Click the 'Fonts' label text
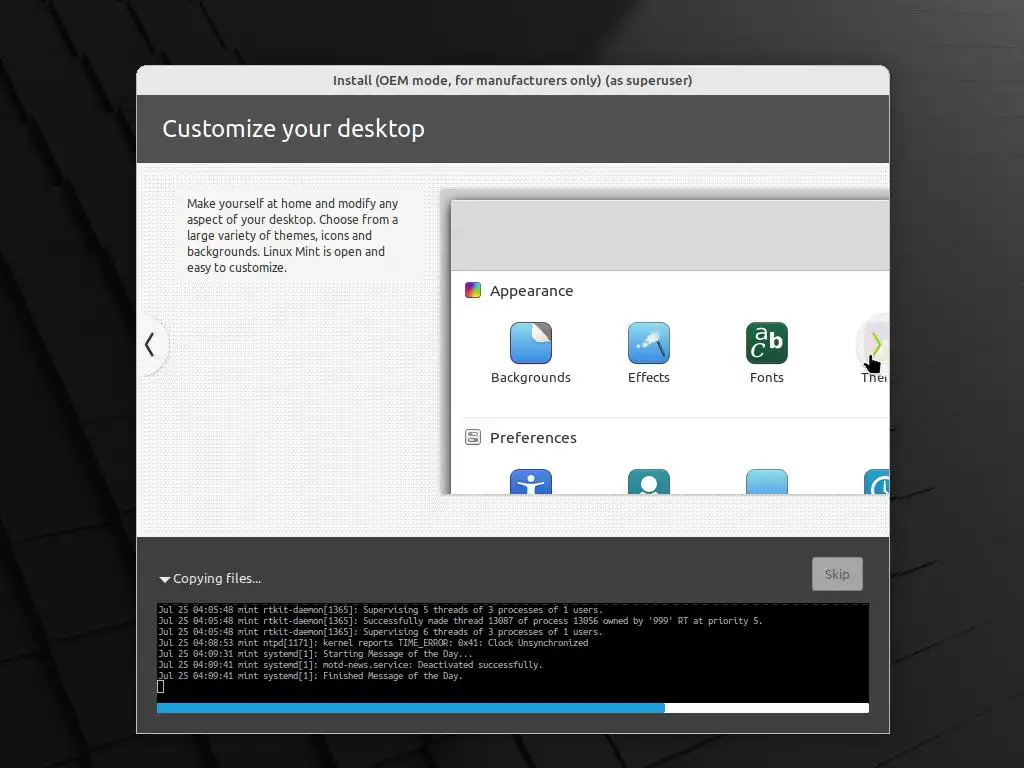This screenshot has height=768, width=1024. [767, 377]
